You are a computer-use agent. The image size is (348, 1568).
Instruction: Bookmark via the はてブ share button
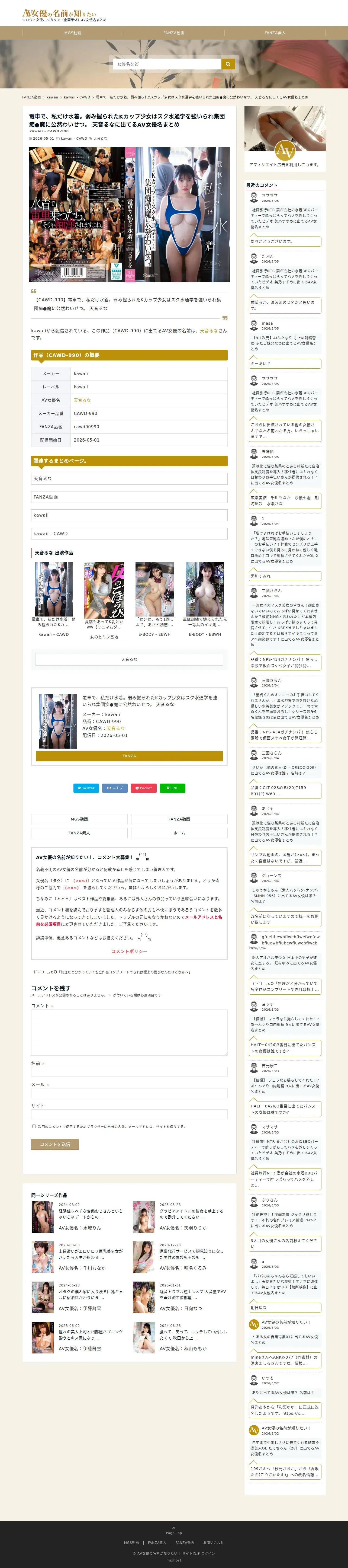115,788
